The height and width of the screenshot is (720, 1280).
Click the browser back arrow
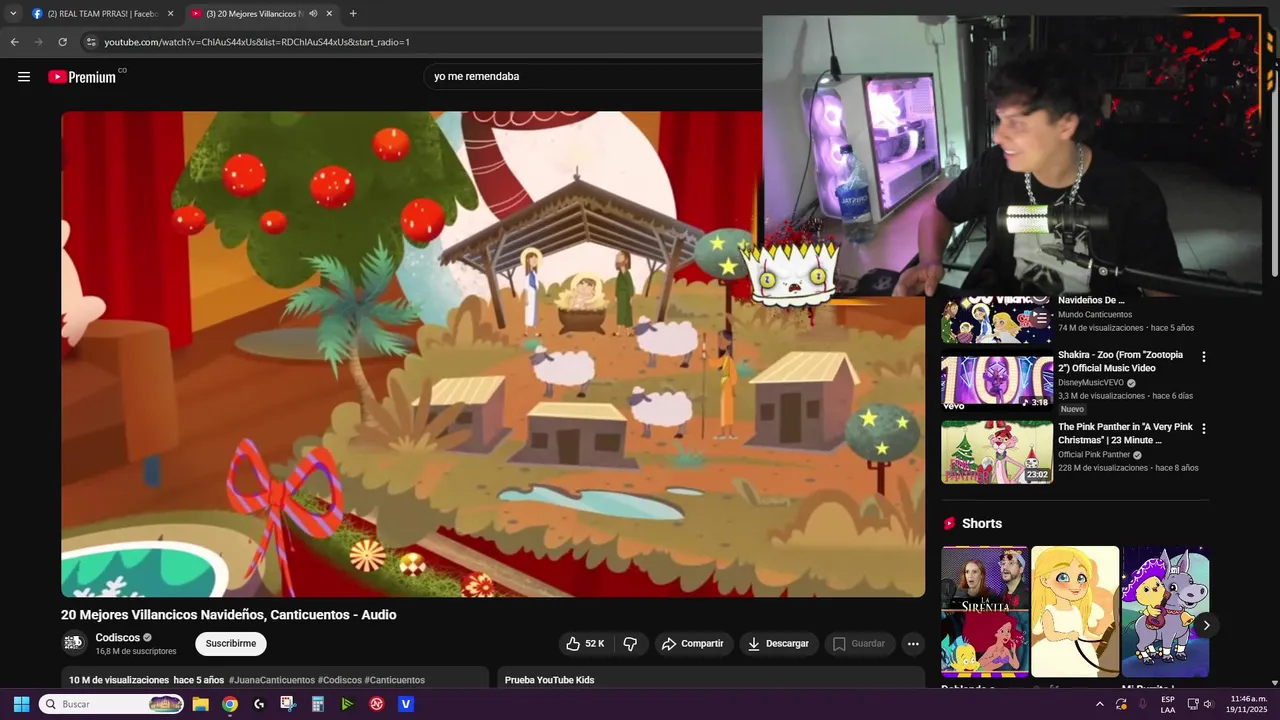coord(14,42)
